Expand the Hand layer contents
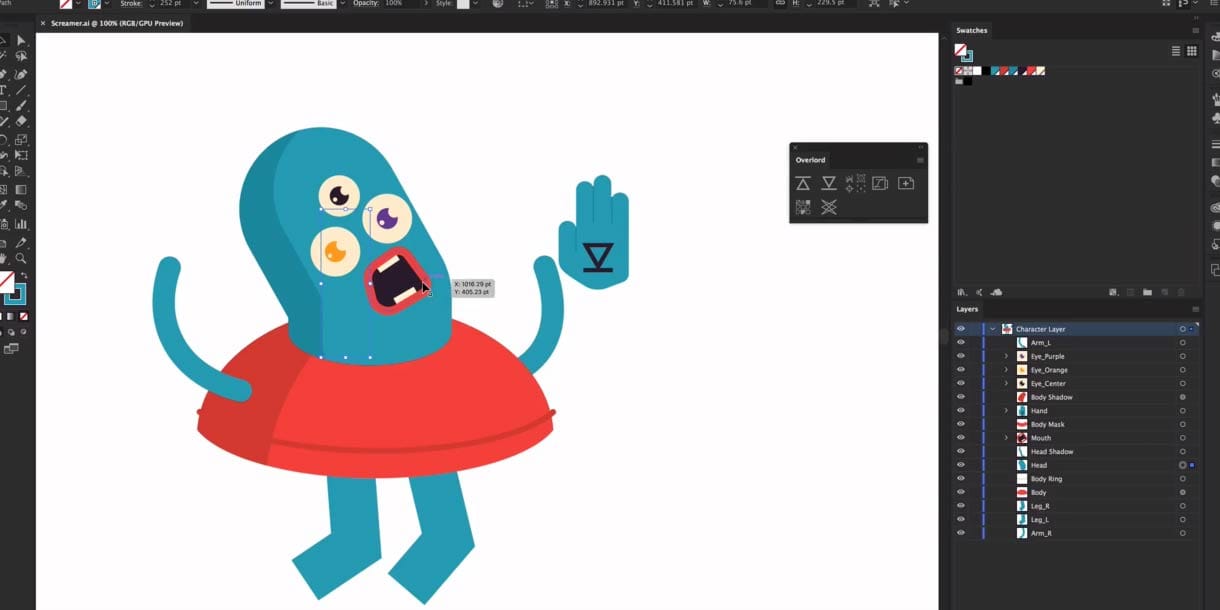This screenshot has height=610, width=1220. tap(1006, 410)
